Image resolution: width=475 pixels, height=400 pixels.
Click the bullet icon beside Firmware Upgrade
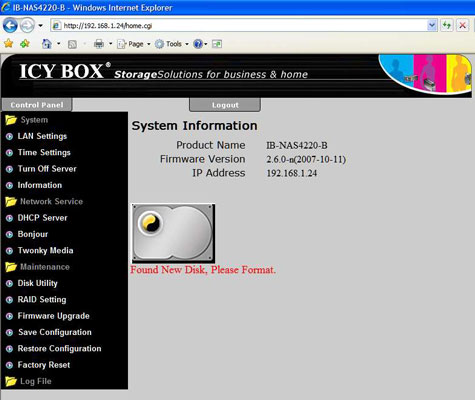10,316
